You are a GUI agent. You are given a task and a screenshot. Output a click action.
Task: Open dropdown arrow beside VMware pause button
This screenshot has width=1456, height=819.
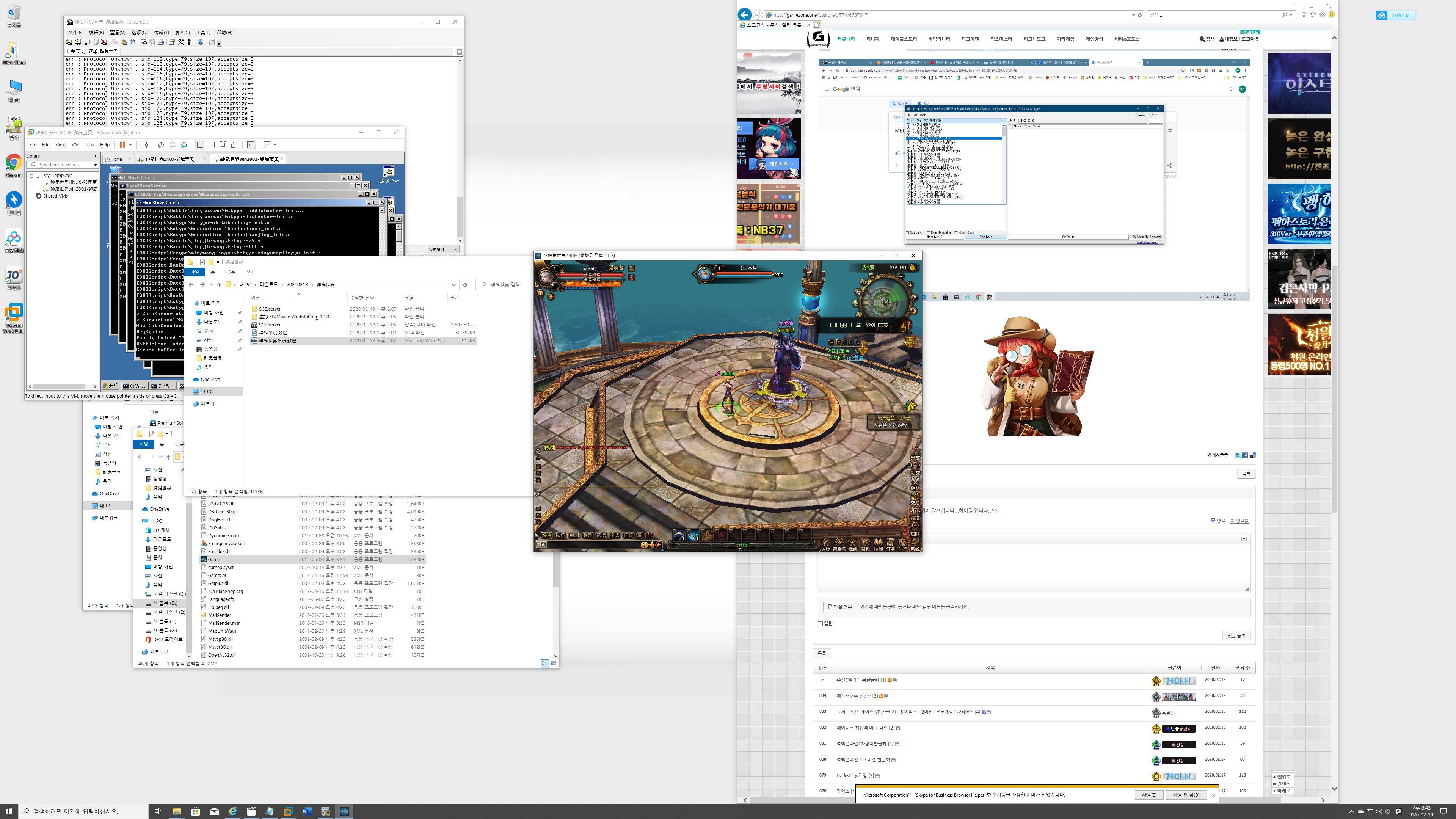130,145
